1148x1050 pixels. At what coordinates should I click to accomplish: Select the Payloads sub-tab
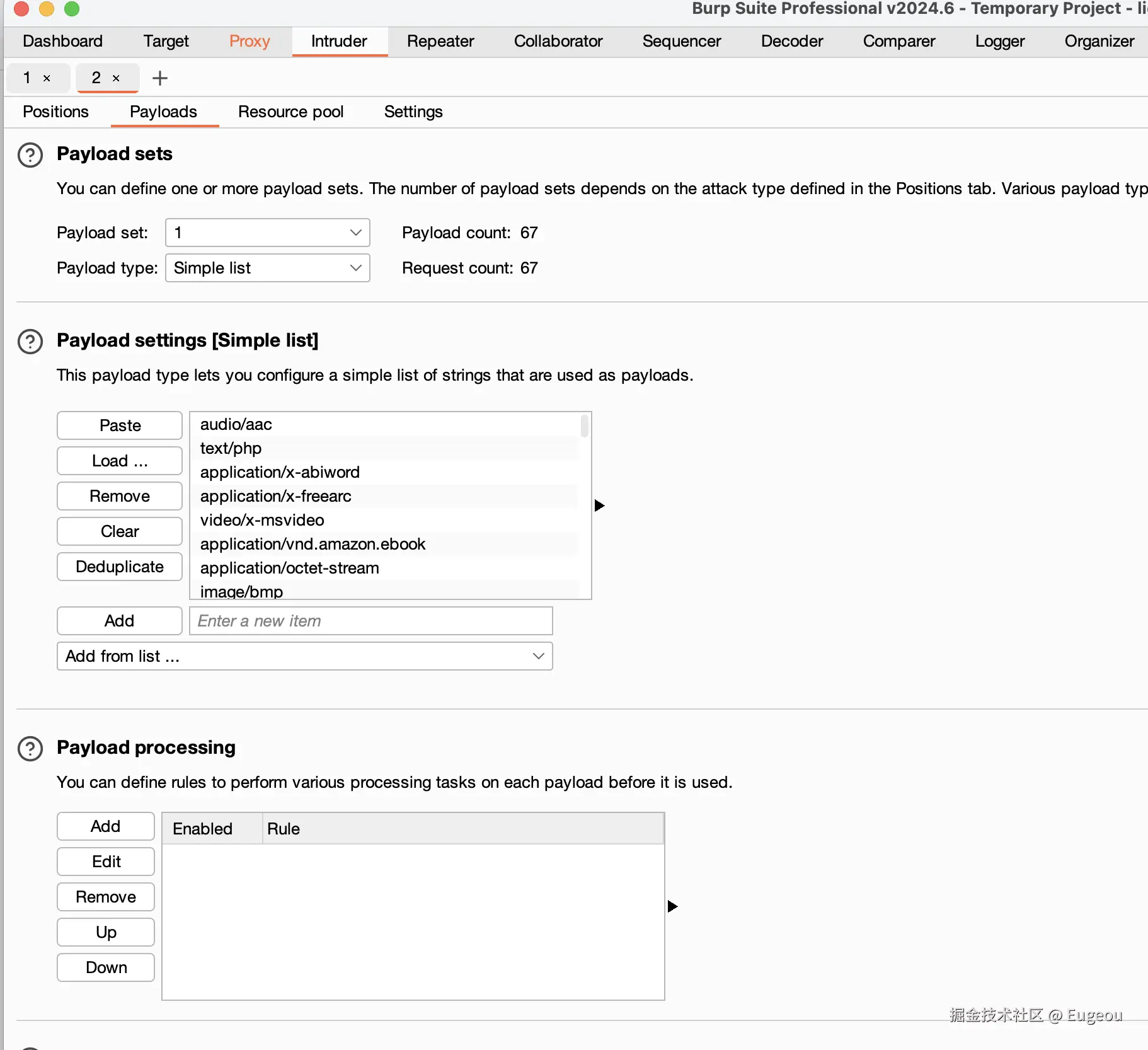coord(163,112)
